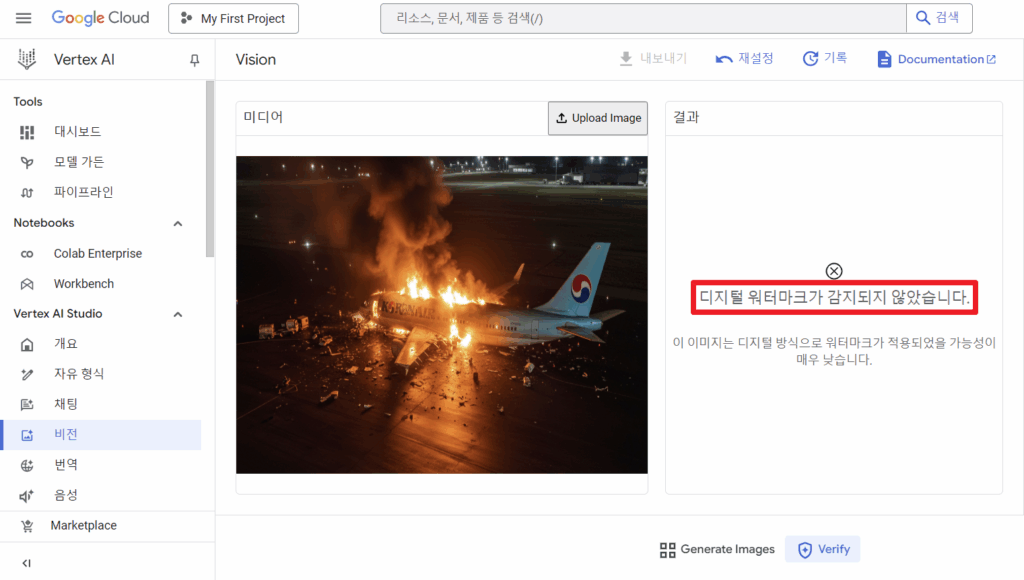
Task: Collapse the Vertex AI Studio section
Action: pos(178,314)
